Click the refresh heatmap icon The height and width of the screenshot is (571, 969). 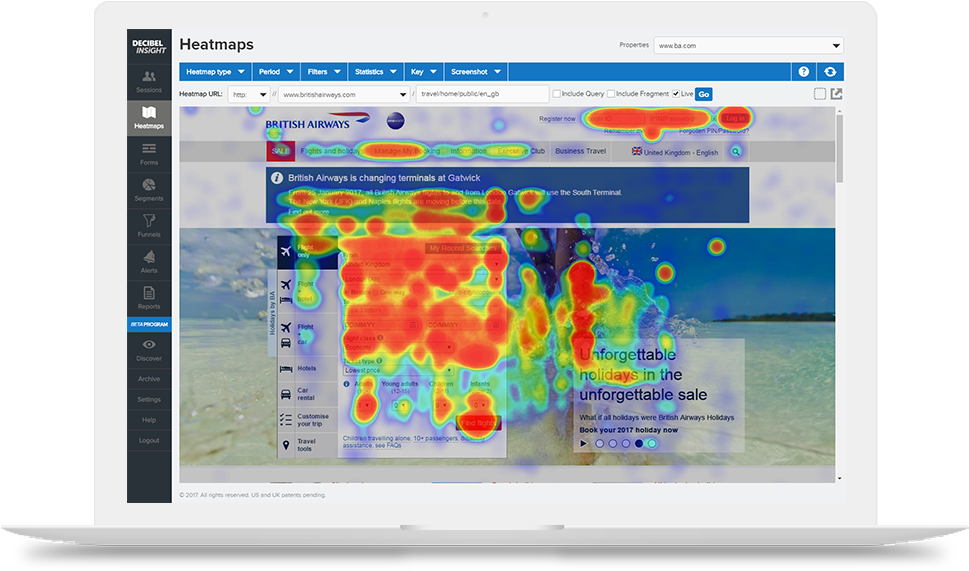coord(830,72)
